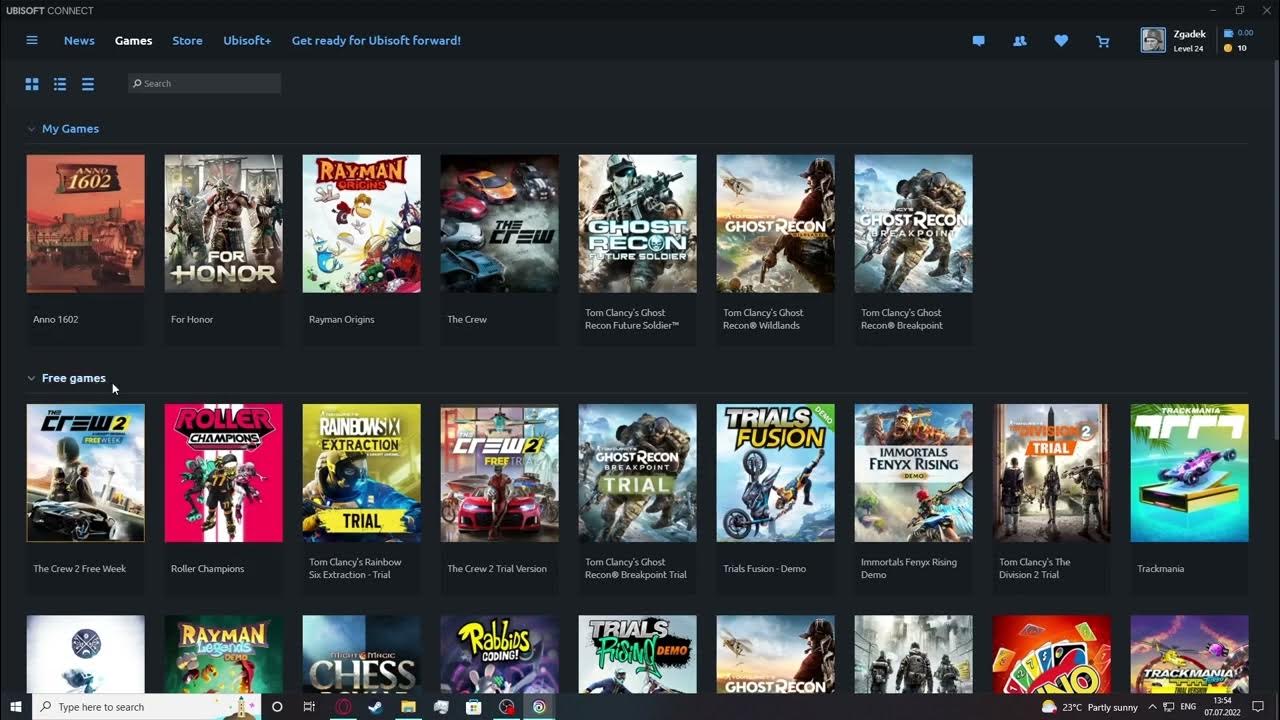The height and width of the screenshot is (720, 1280).
Task: Open Rainbow Six Extraction Trial cover
Action: click(x=361, y=473)
